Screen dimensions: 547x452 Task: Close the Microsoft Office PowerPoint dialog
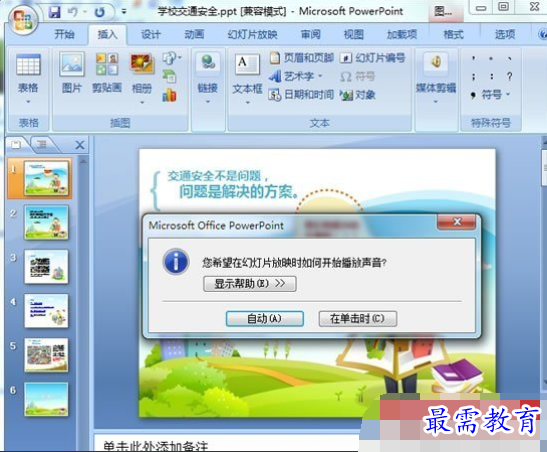tap(457, 222)
